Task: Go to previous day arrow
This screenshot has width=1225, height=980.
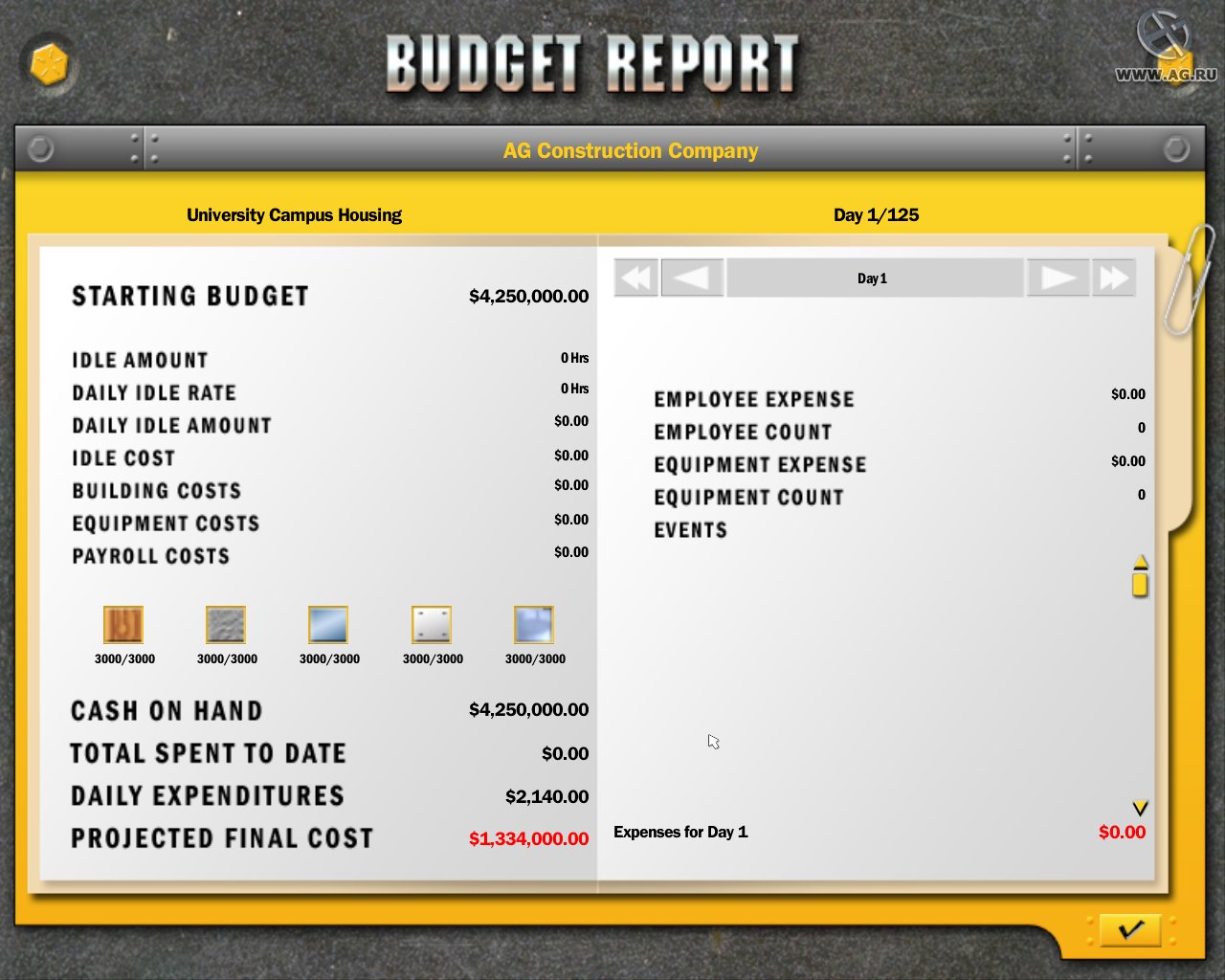Action: point(692,278)
